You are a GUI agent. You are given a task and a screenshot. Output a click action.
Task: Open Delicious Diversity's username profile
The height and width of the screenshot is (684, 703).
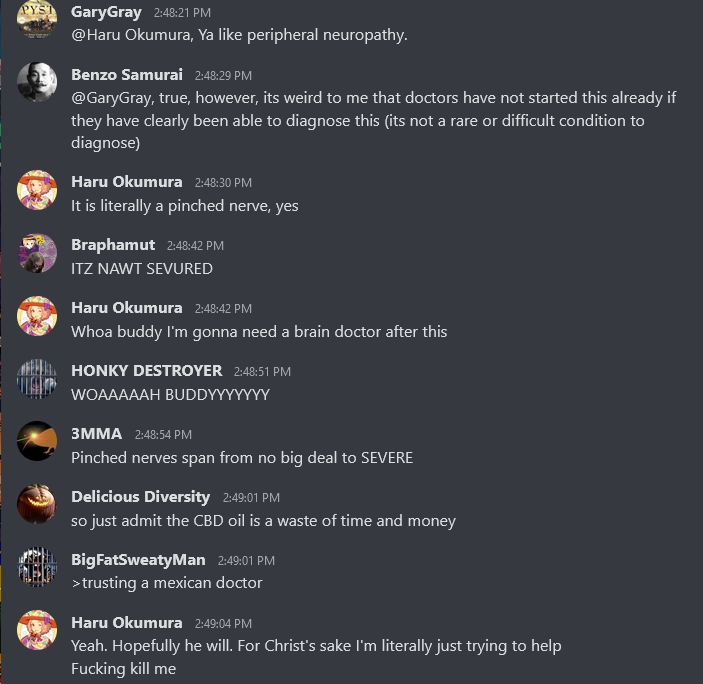pos(140,497)
